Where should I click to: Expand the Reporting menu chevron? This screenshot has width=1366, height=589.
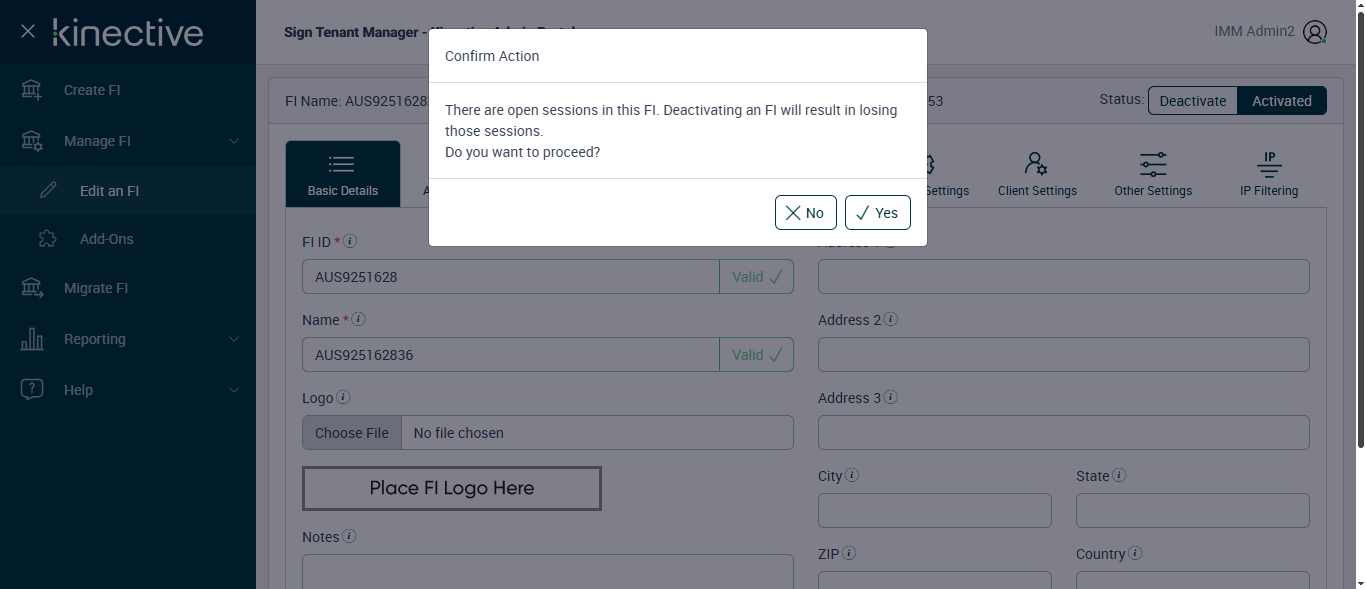tap(234, 339)
